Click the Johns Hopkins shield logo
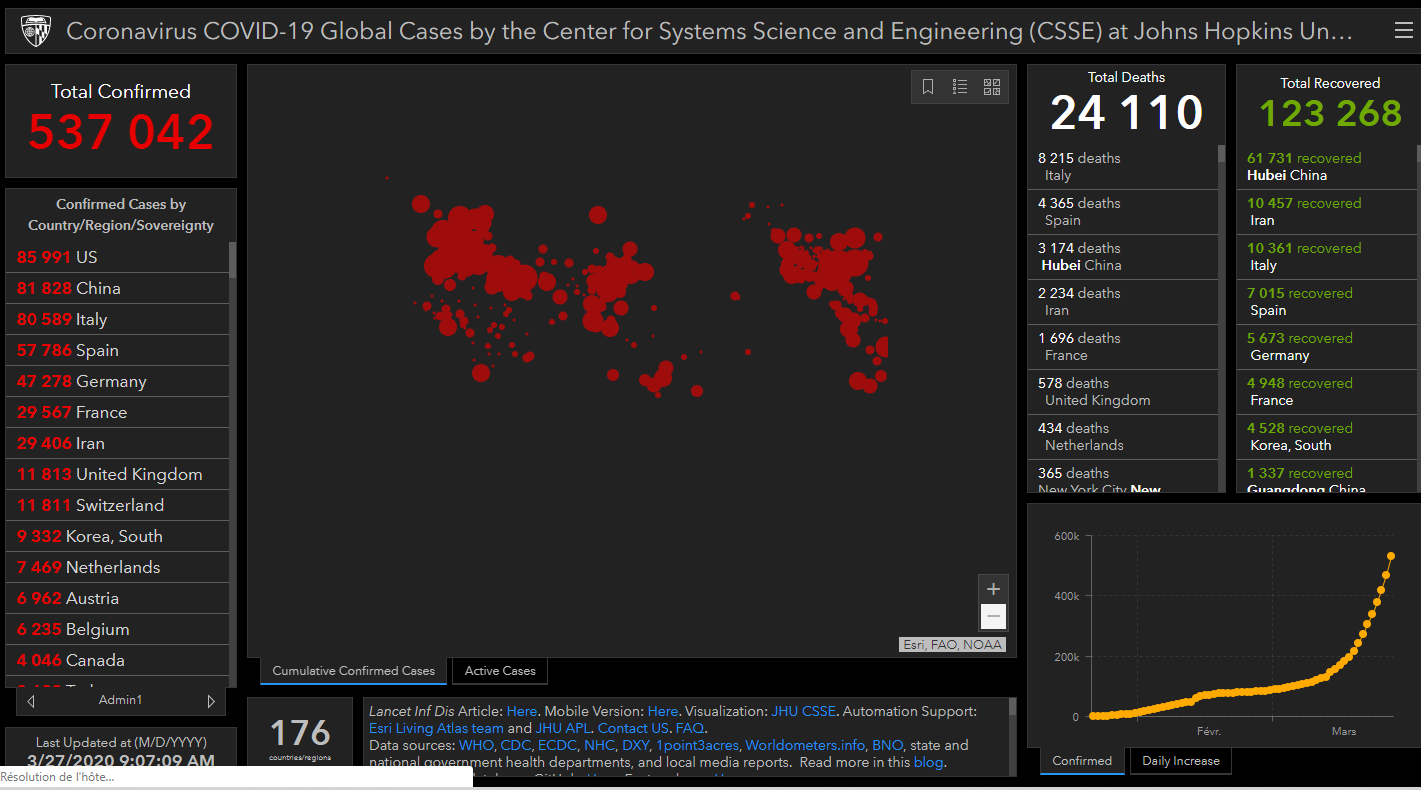The width and height of the screenshot is (1421, 790). [36, 32]
